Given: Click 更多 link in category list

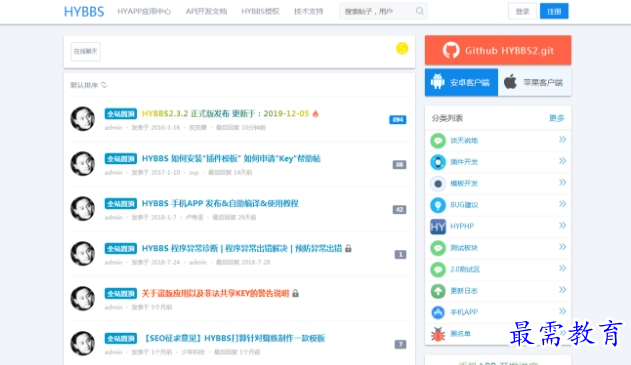Looking at the screenshot, I should (x=557, y=118).
